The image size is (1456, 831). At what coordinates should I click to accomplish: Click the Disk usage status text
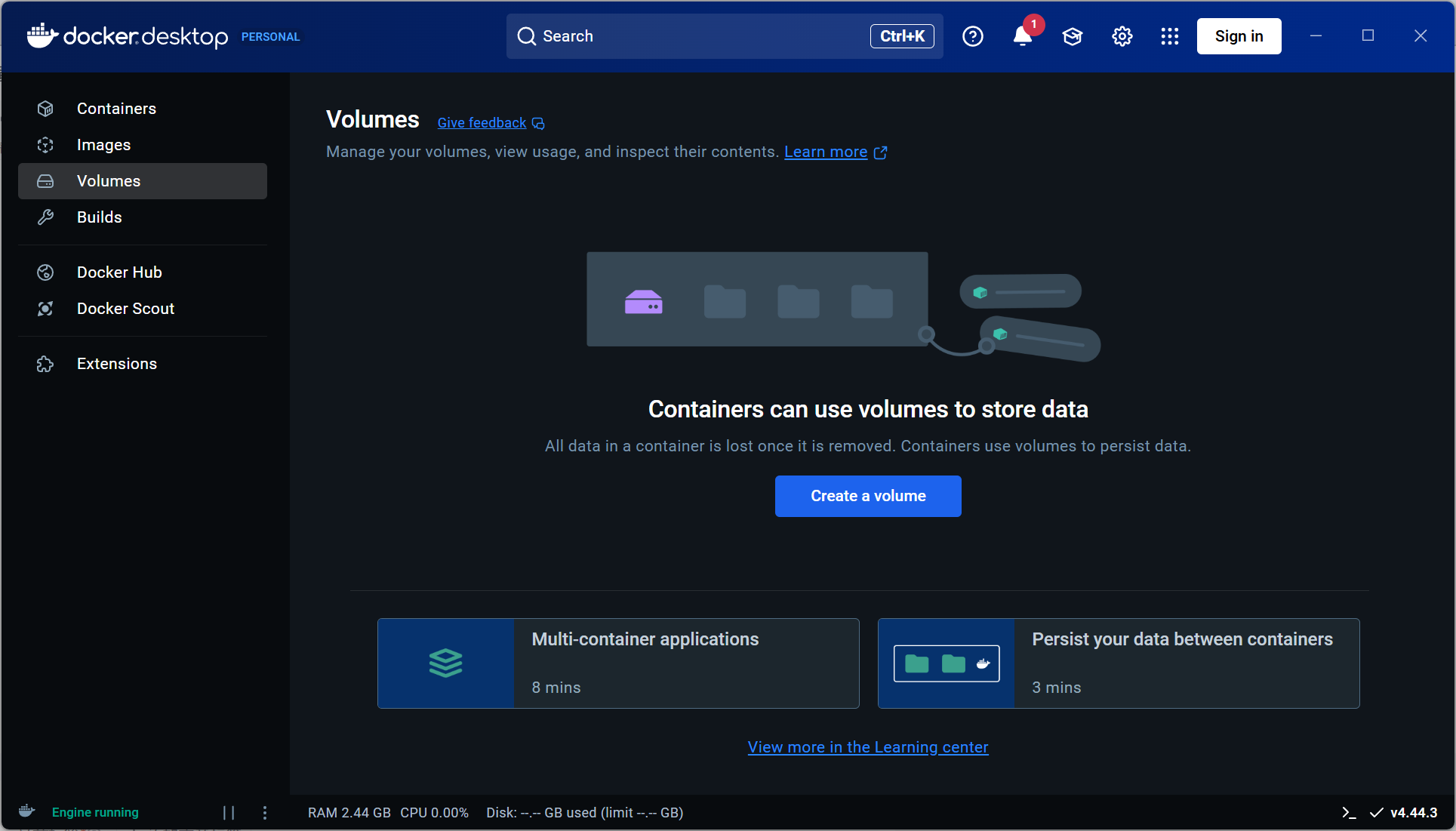pyautogui.click(x=585, y=813)
